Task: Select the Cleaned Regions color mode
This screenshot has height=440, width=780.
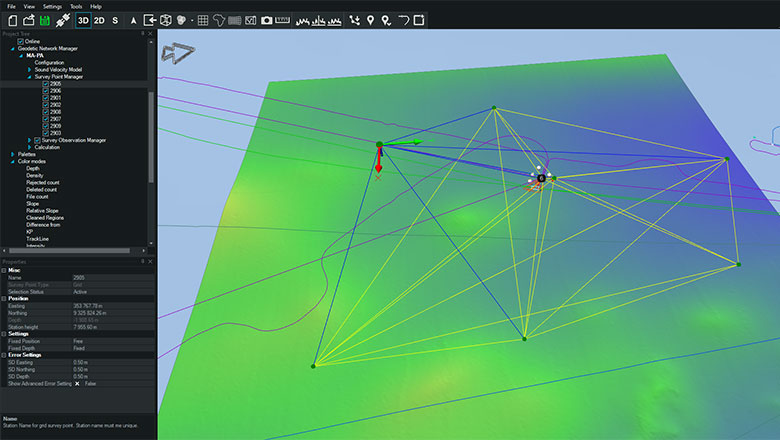Action: pos(45,218)
